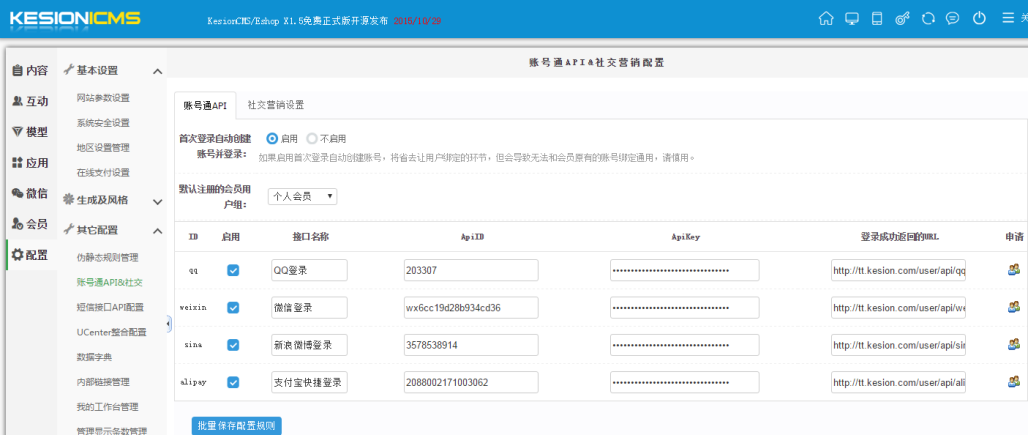Open the 短信接口API配置 sidebar link
Screen dimensions: 1029x441
coord(110,308)
